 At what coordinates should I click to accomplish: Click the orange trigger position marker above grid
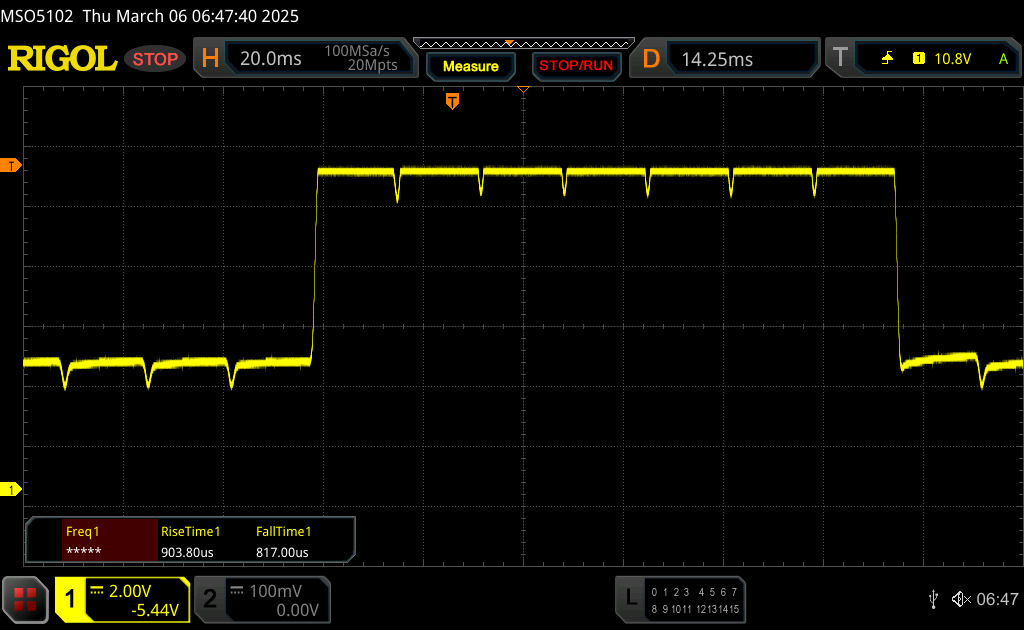click(x=452, y=101)
